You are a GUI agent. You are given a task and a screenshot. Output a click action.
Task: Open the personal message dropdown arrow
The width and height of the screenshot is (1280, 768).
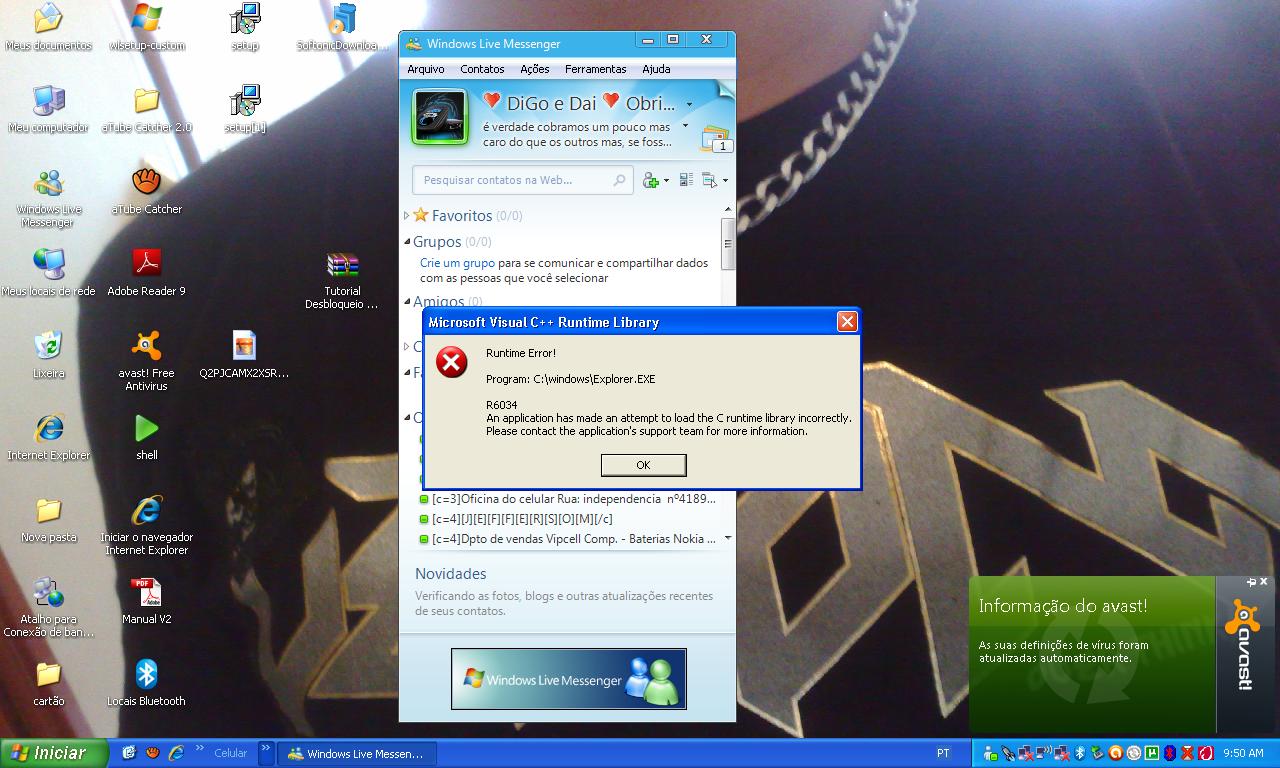click(x=685, y=127)
